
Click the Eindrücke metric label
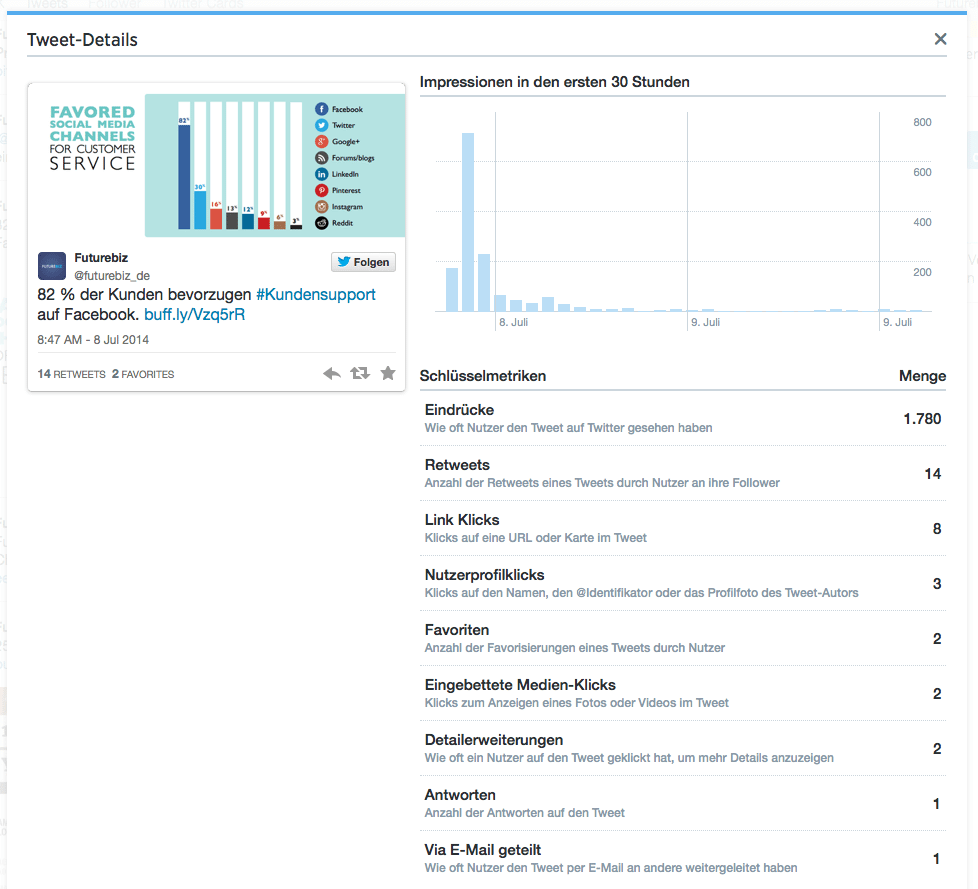[459, 410]
